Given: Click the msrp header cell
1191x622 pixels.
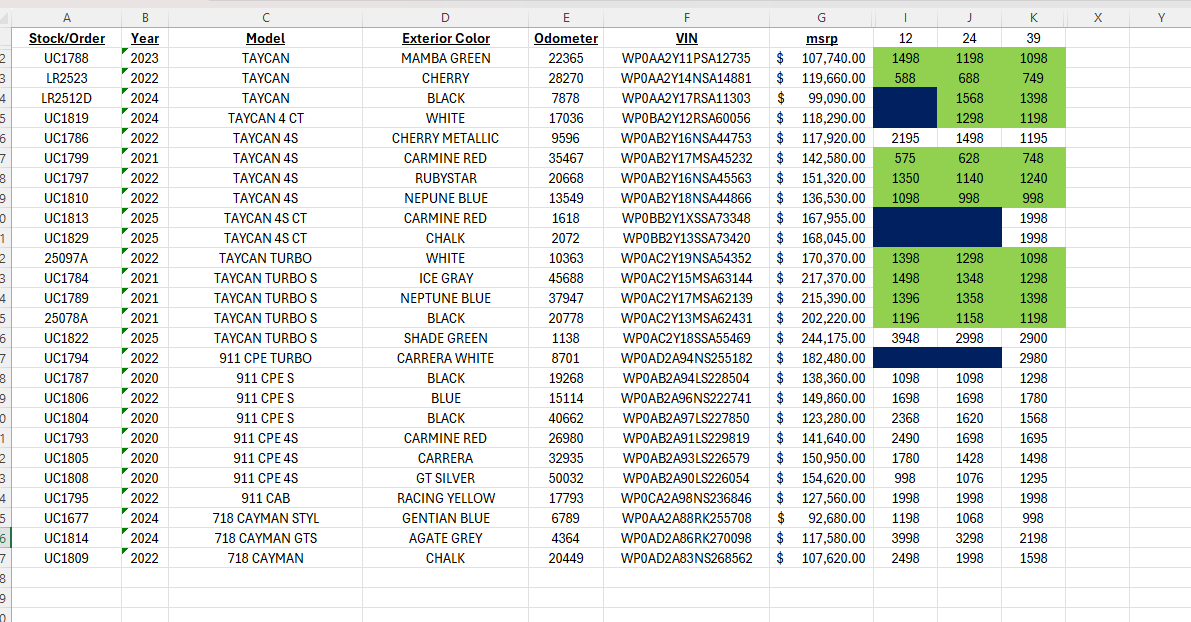Looking at the screenshot, I should tap(821, 38).
